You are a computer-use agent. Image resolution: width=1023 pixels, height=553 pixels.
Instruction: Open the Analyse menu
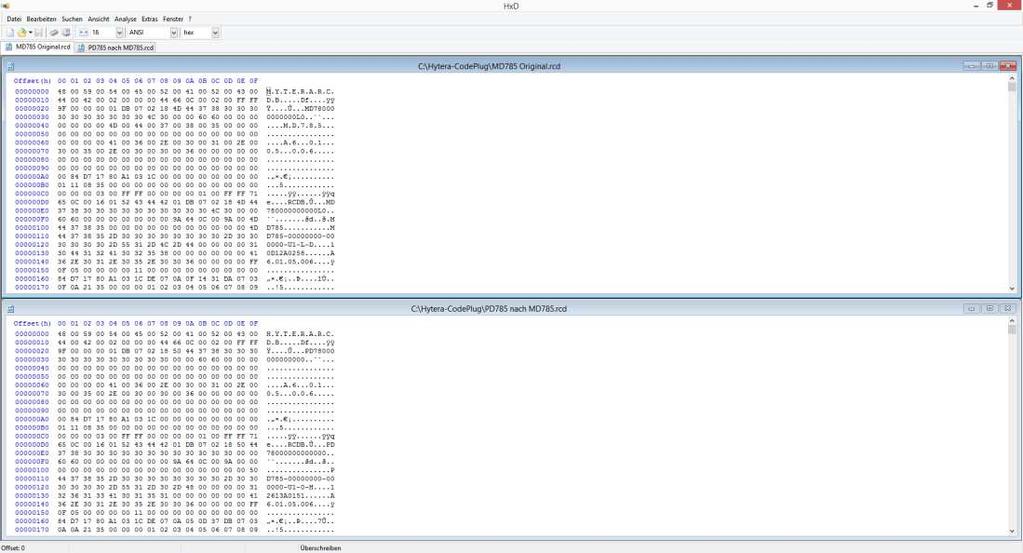(126, 19)
